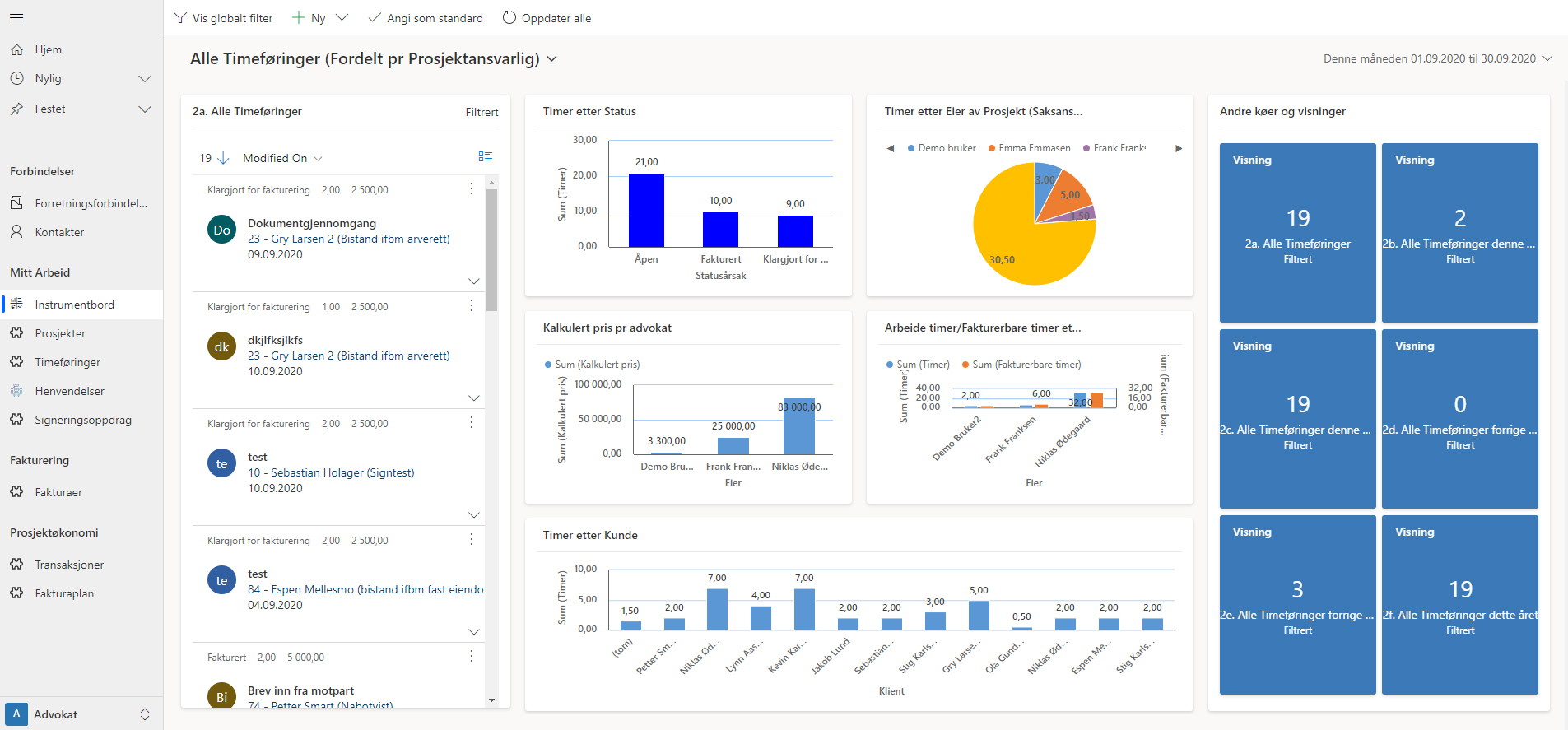
Task: Open the Advokat area switcher
Action: (81, 714)
